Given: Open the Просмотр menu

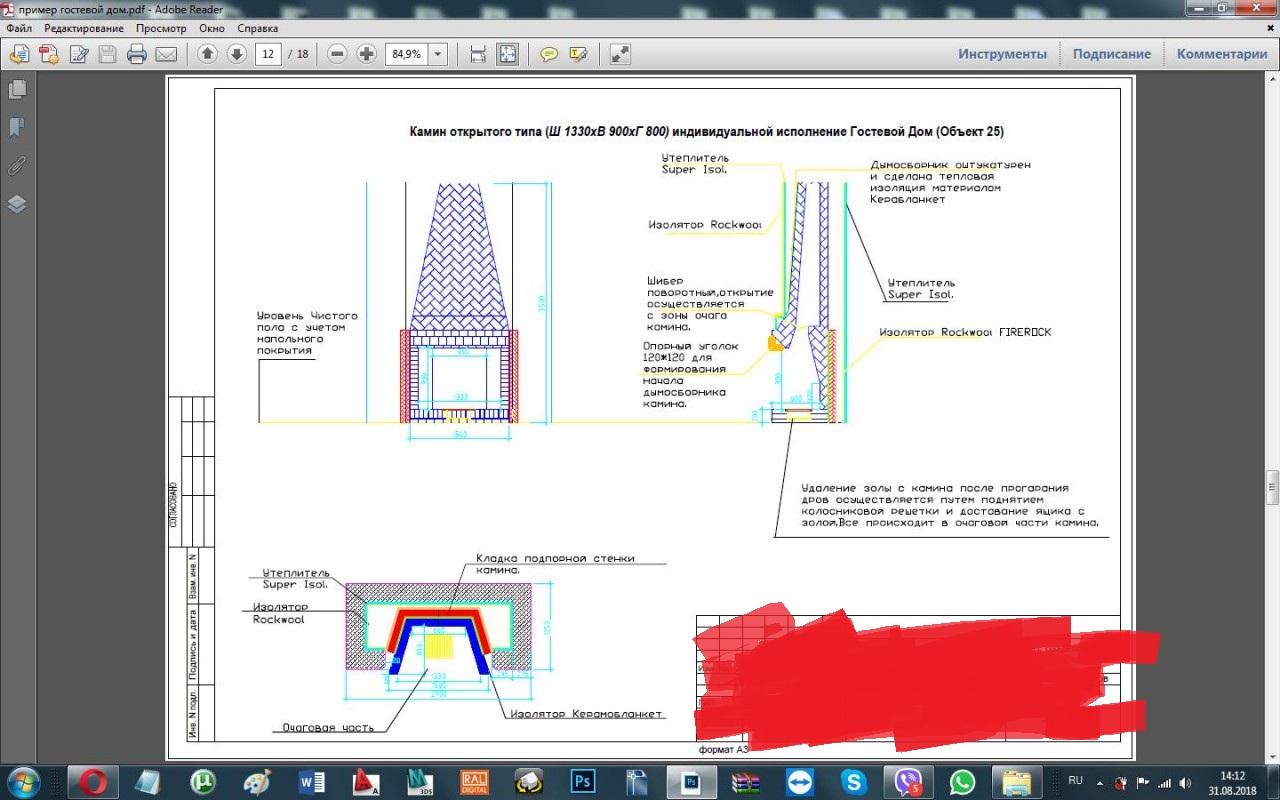Looking at the screenshot, I should tap(161, 28).
